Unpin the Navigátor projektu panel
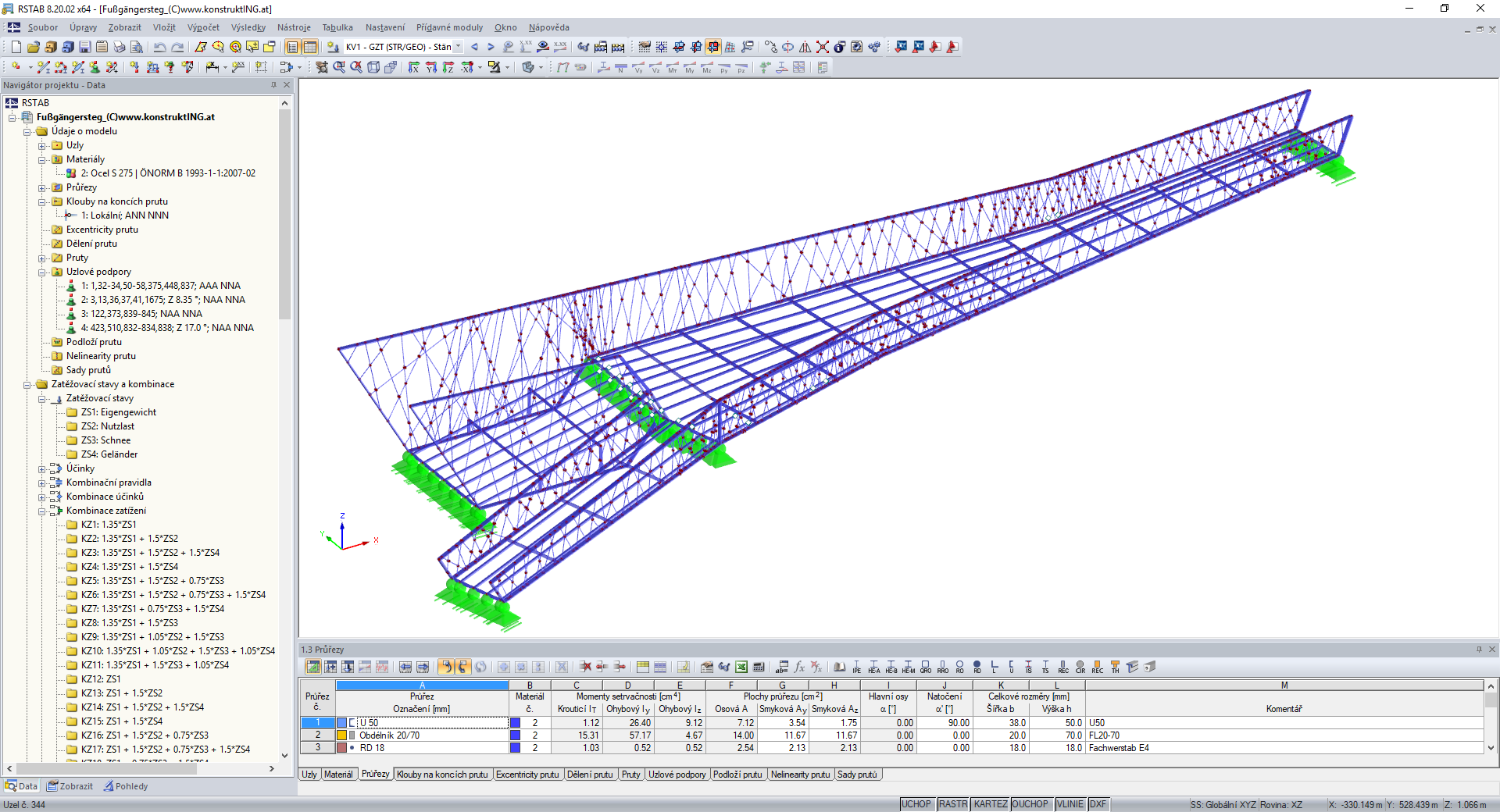The width and height of the screenshot is (1500, 812). coord(273,85)
